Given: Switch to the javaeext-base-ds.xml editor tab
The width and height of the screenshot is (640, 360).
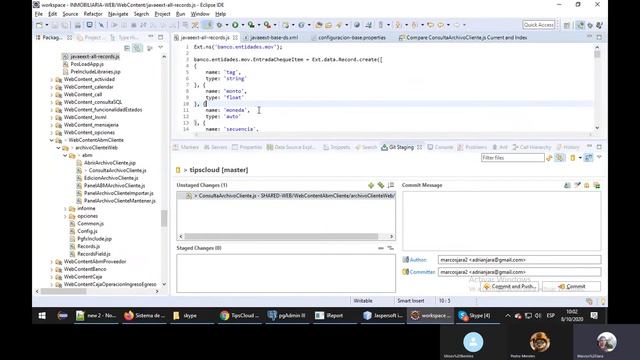Looking at the screenshot, I should coord(274,38).
